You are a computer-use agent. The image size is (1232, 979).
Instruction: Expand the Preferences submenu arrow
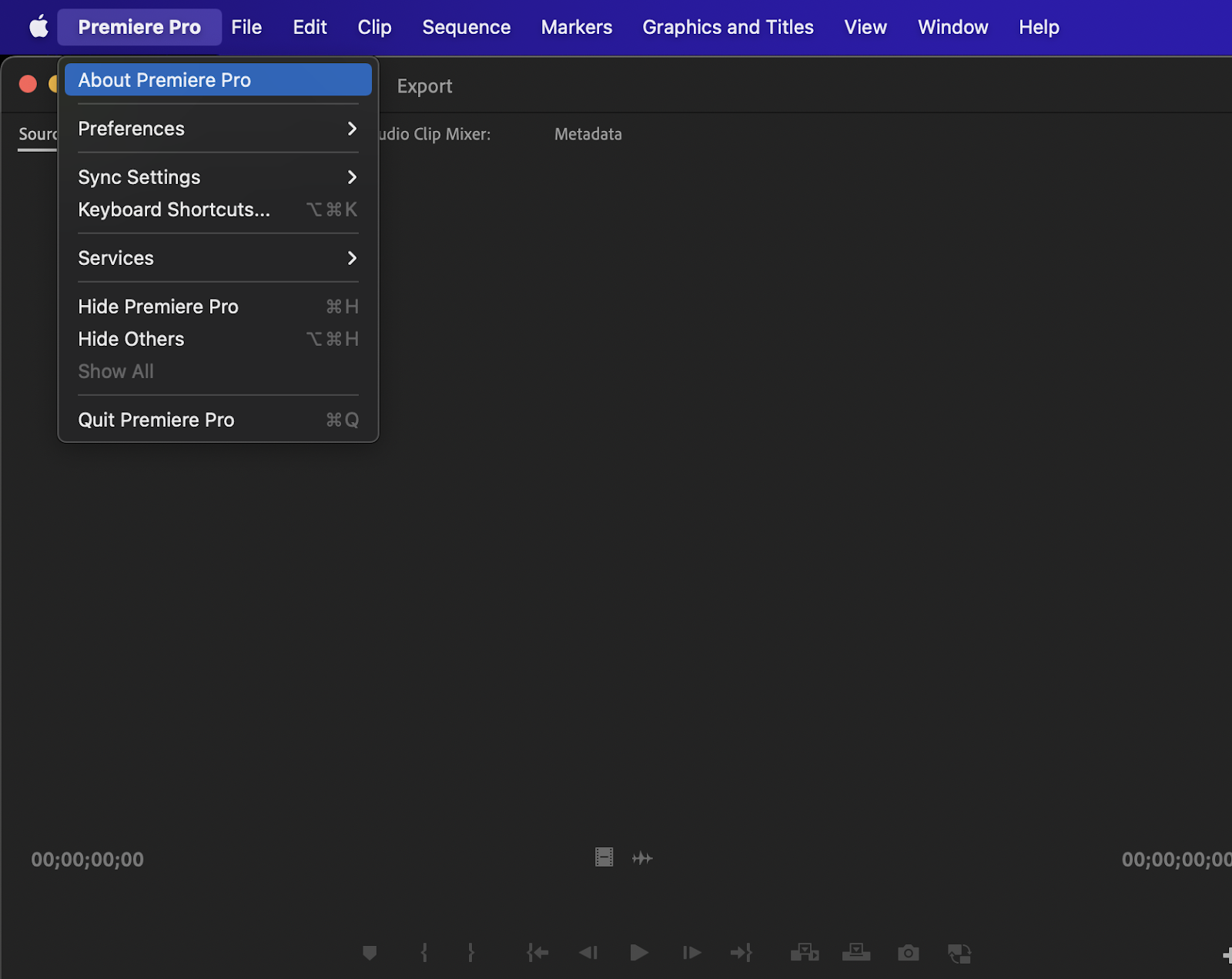352,129
